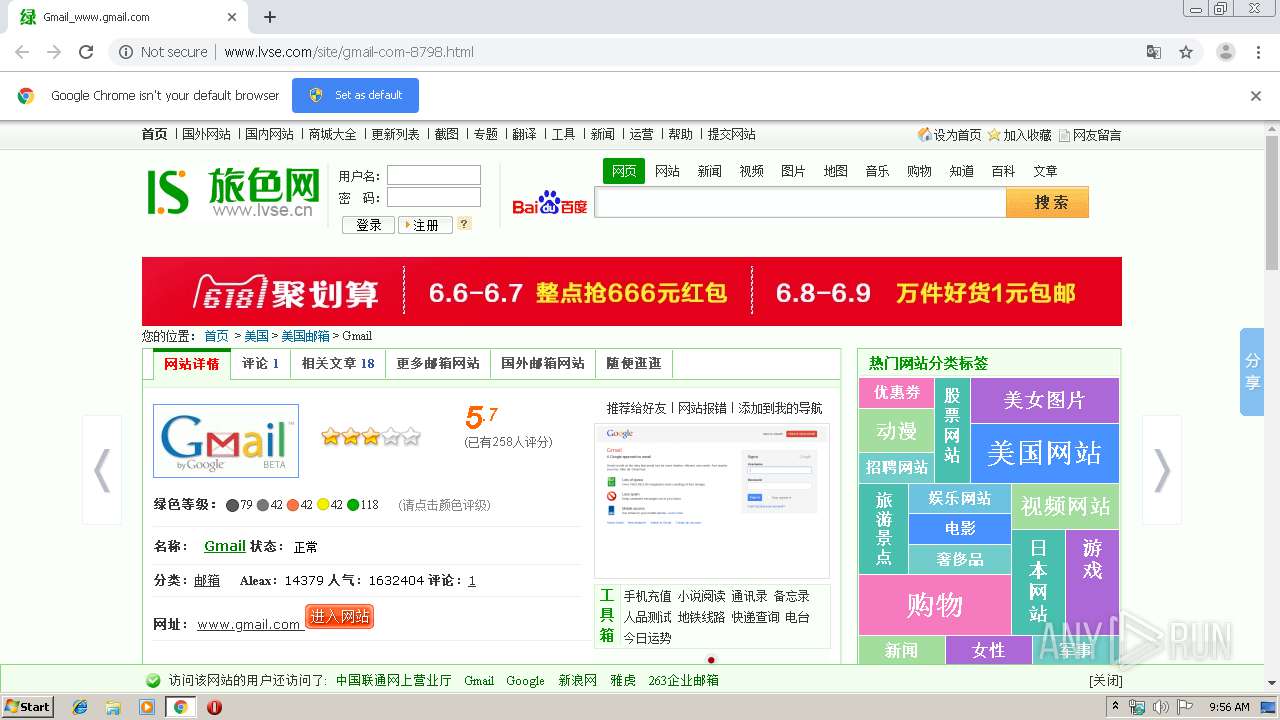Screen dimensions: 1280x720
Task: Focus the Baidu search input box
Action: click(801, 203)
